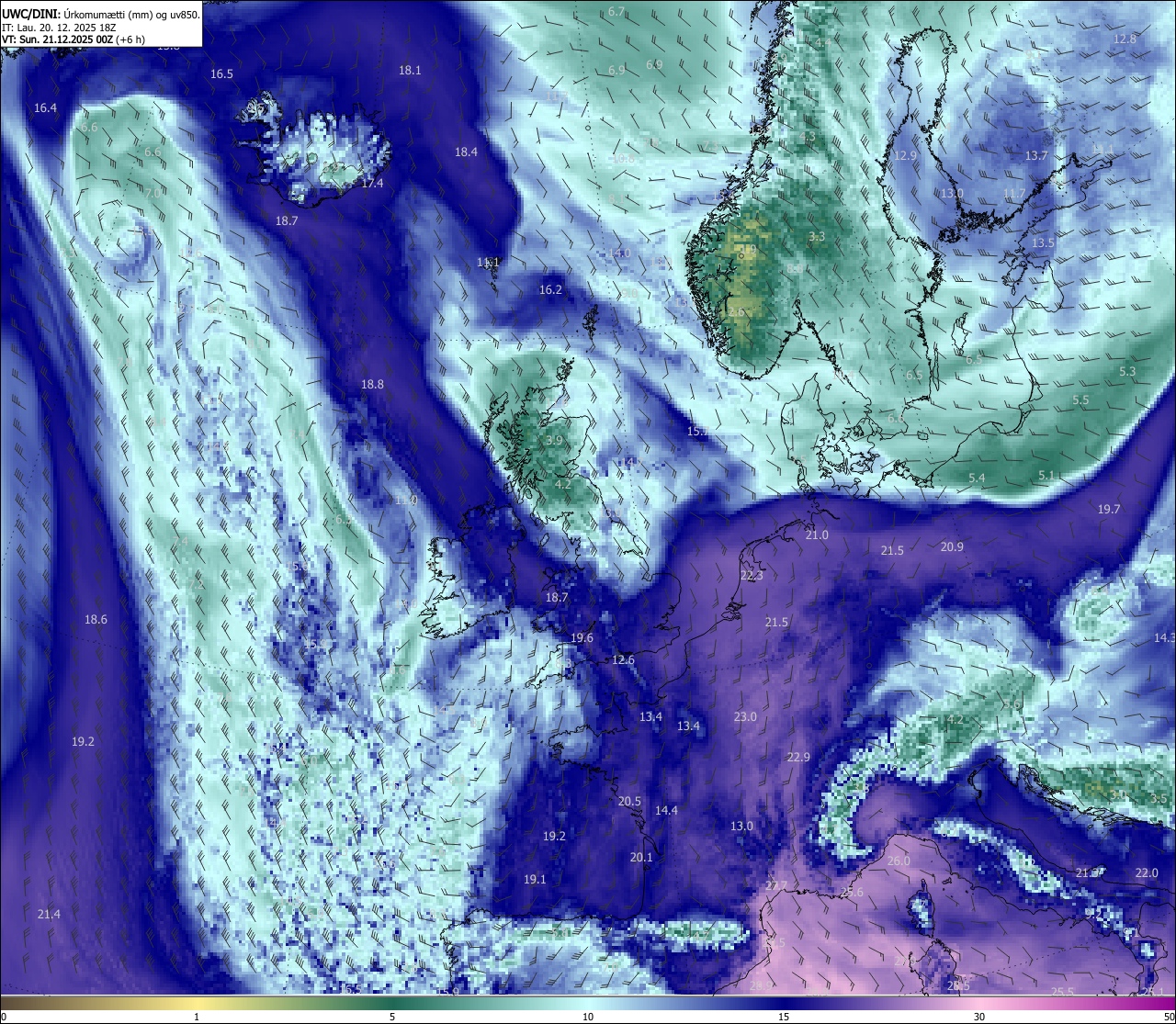This screenshot has width=1176, height=1024.
Task: Select the 16.4 value on the map
Action: [45, 108]
